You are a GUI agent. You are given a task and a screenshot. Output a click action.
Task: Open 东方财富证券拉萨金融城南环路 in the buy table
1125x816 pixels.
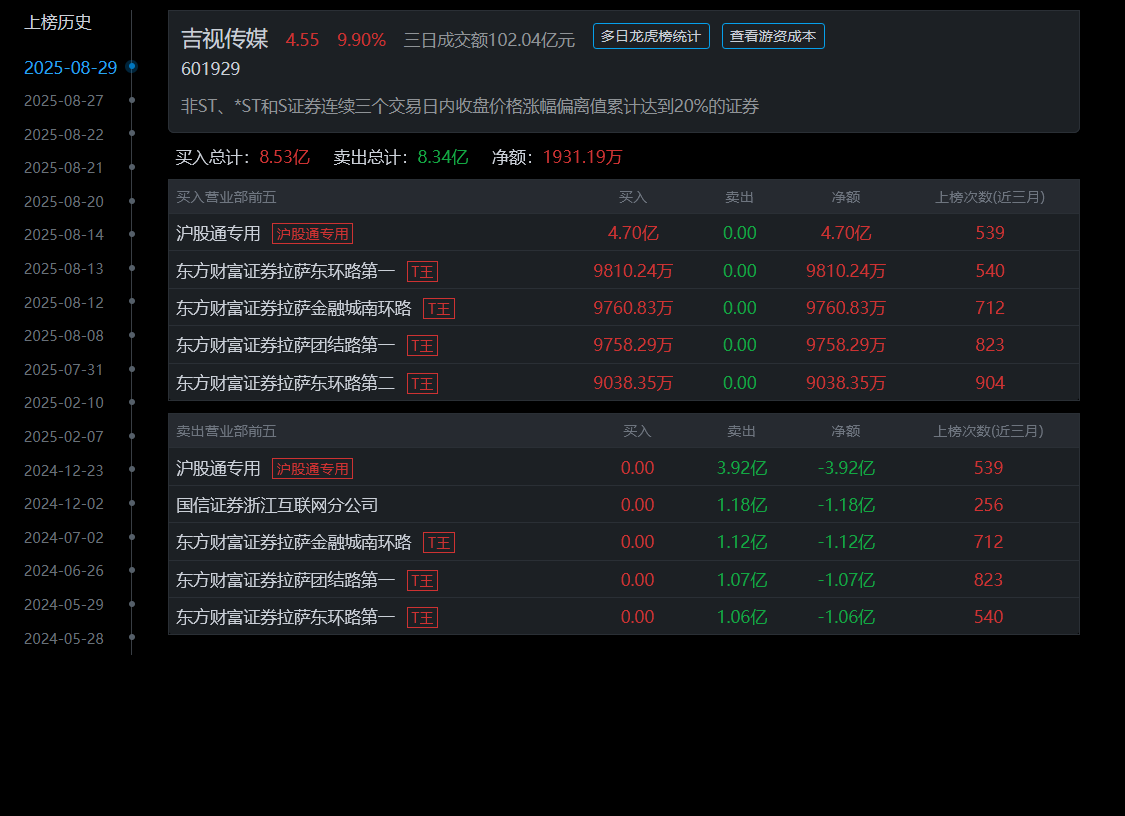tap(293, 308)
